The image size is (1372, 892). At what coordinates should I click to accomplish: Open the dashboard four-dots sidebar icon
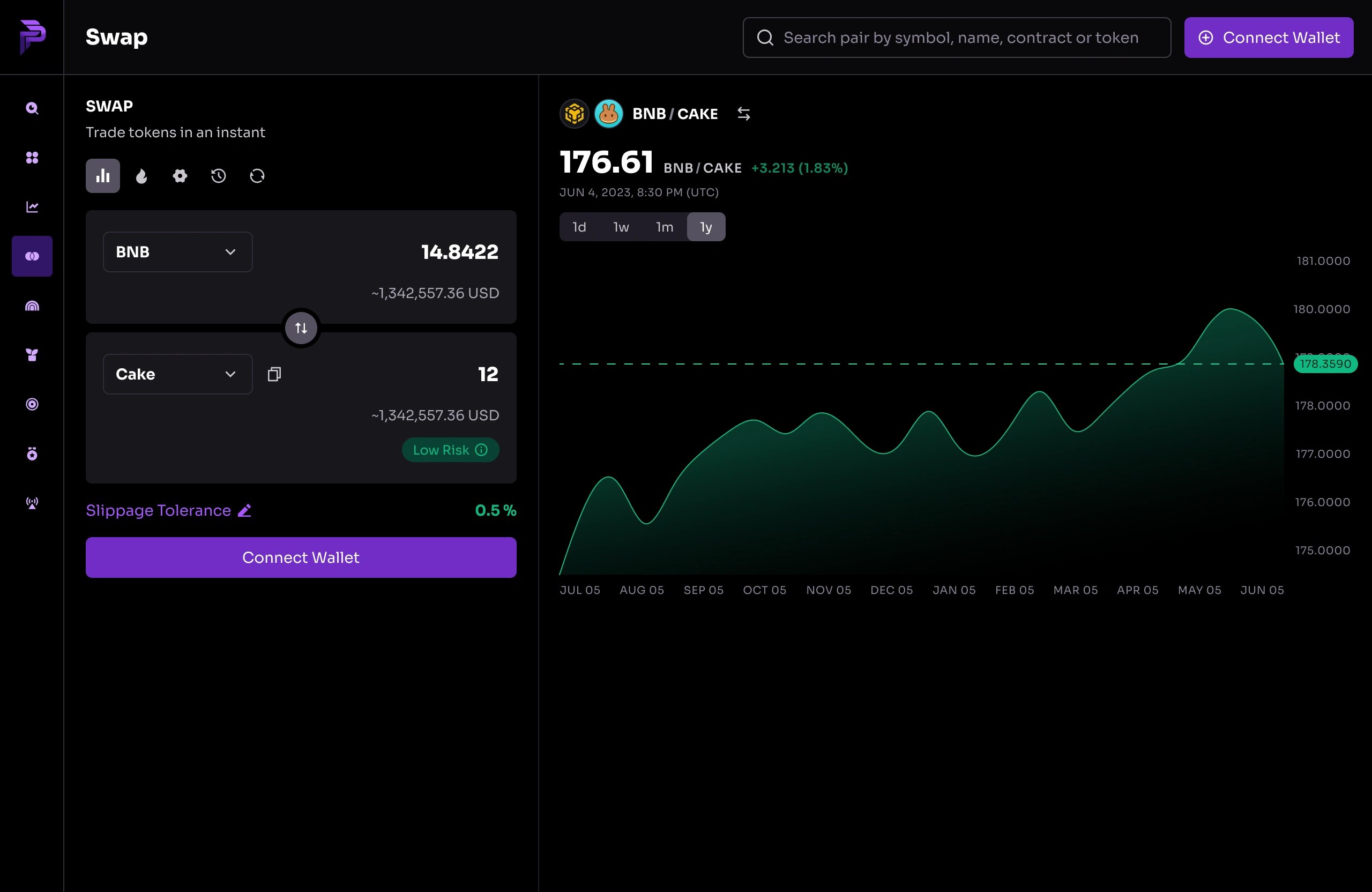tap(32, 158)
